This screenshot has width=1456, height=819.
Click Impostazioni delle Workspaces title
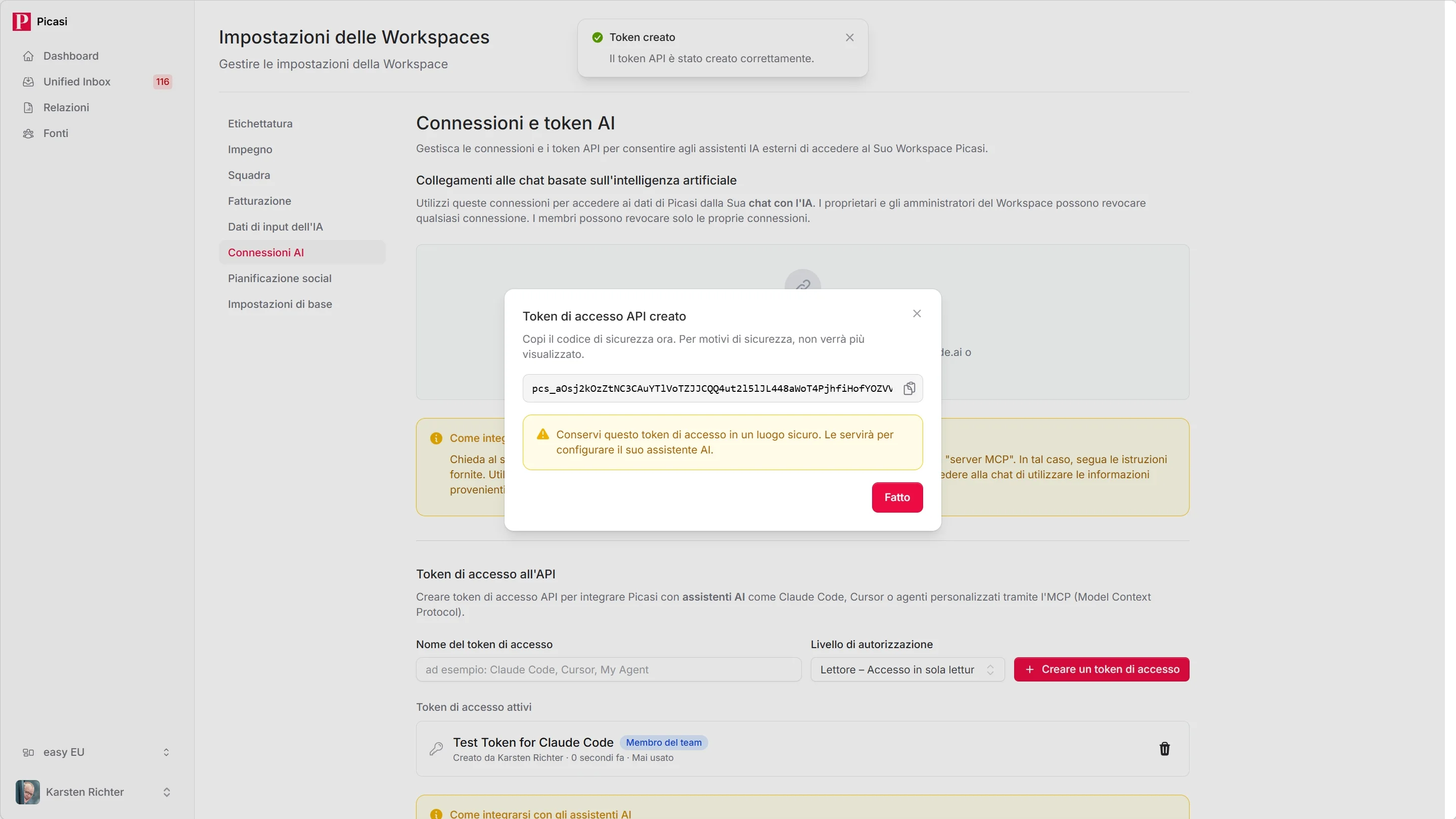(354, 37)
